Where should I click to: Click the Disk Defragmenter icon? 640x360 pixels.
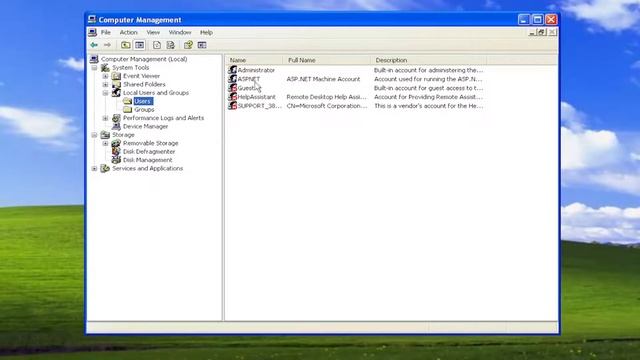click(x=116, y=151)
